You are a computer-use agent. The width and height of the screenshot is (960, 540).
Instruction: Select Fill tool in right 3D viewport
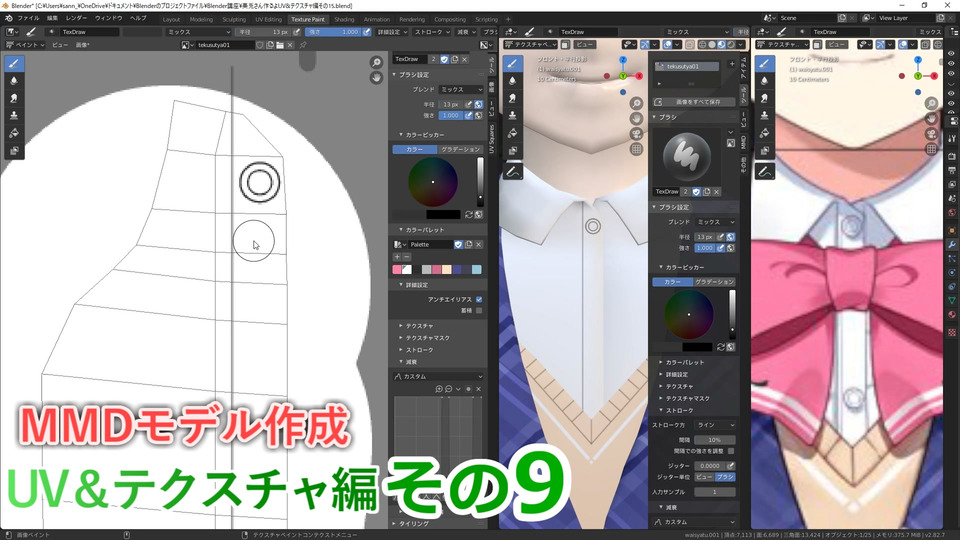click(764, 133)
